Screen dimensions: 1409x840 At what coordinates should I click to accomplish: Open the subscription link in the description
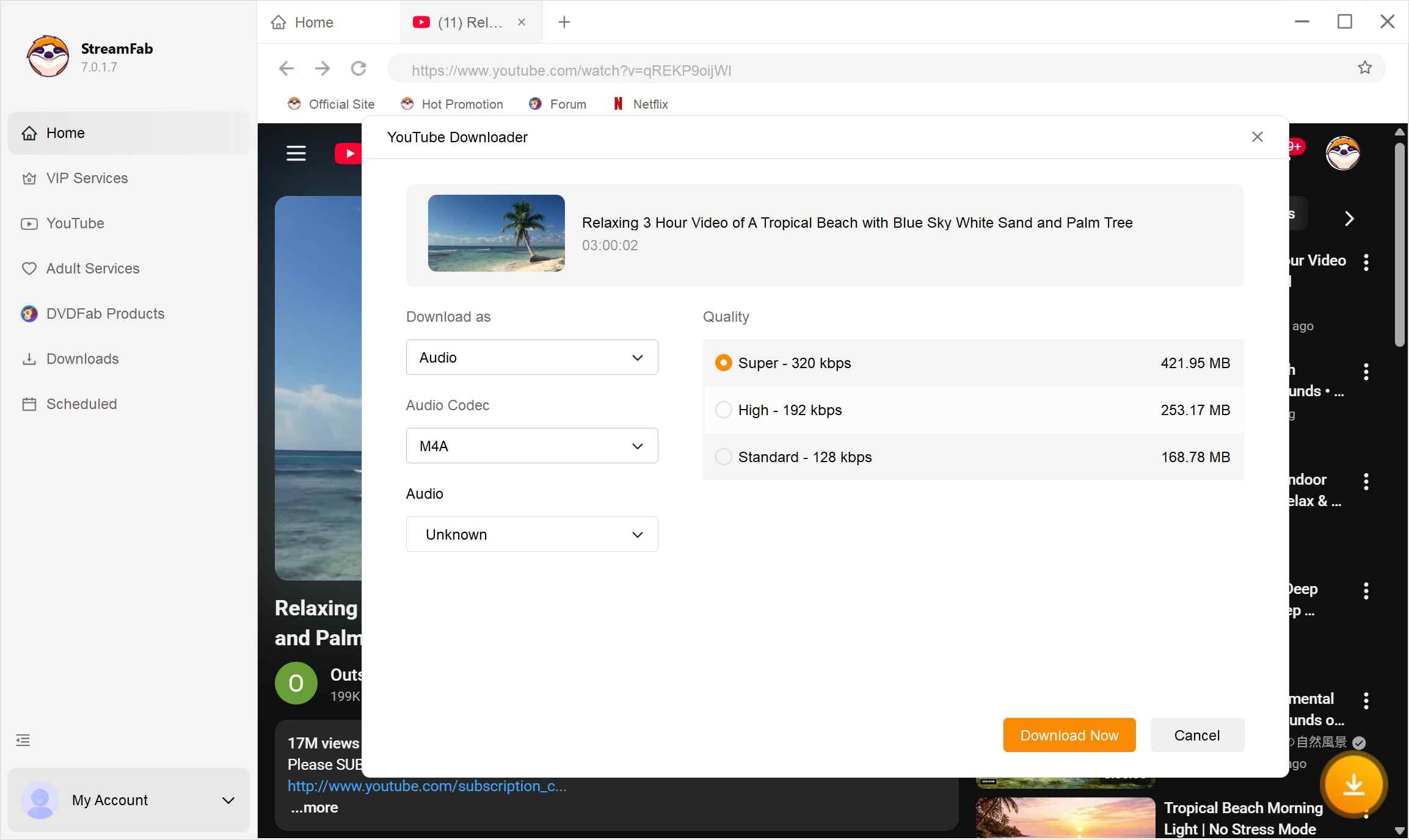tap(426, 786)
